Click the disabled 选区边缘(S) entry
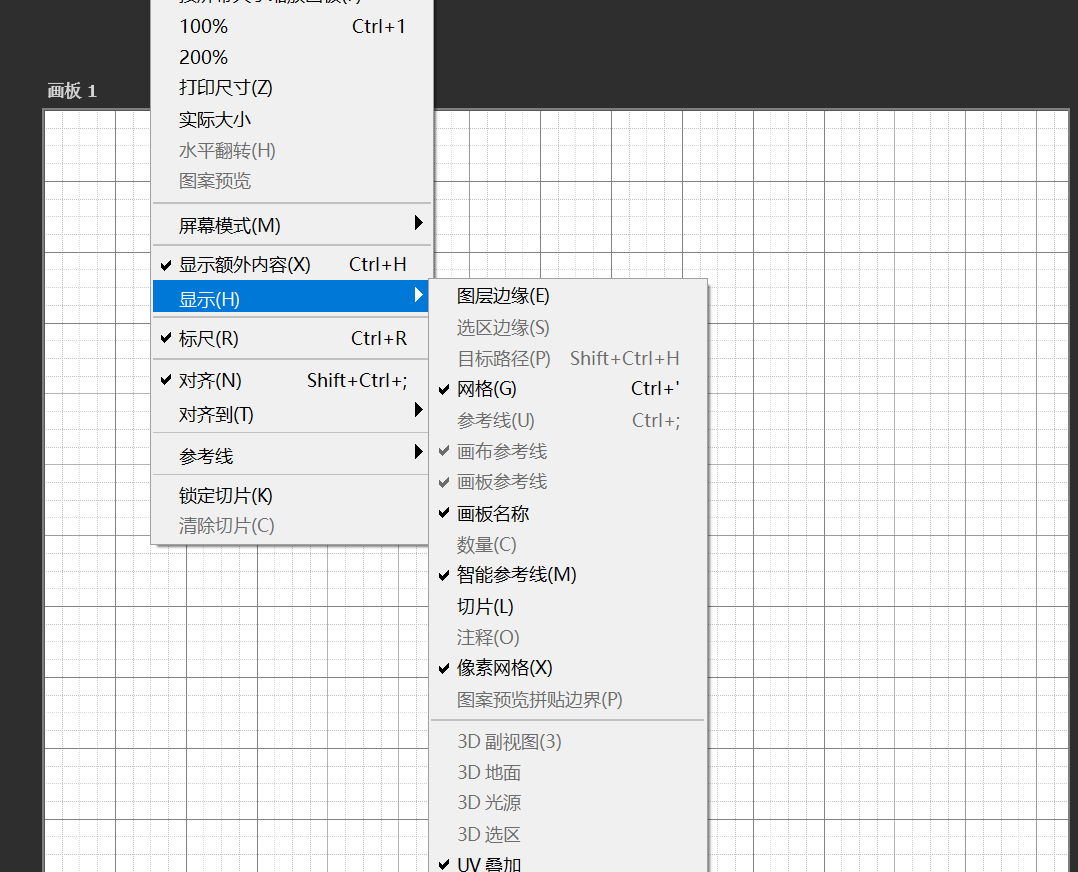 click(569, 327)
